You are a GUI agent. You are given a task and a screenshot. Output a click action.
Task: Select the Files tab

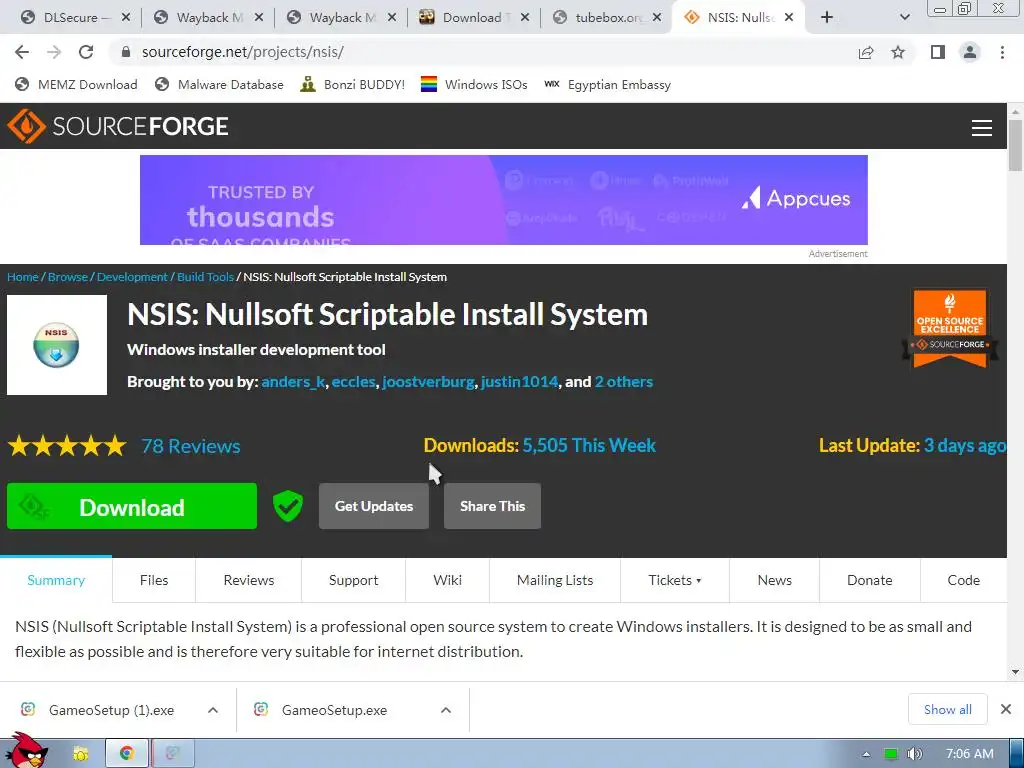tap(154, 580)
